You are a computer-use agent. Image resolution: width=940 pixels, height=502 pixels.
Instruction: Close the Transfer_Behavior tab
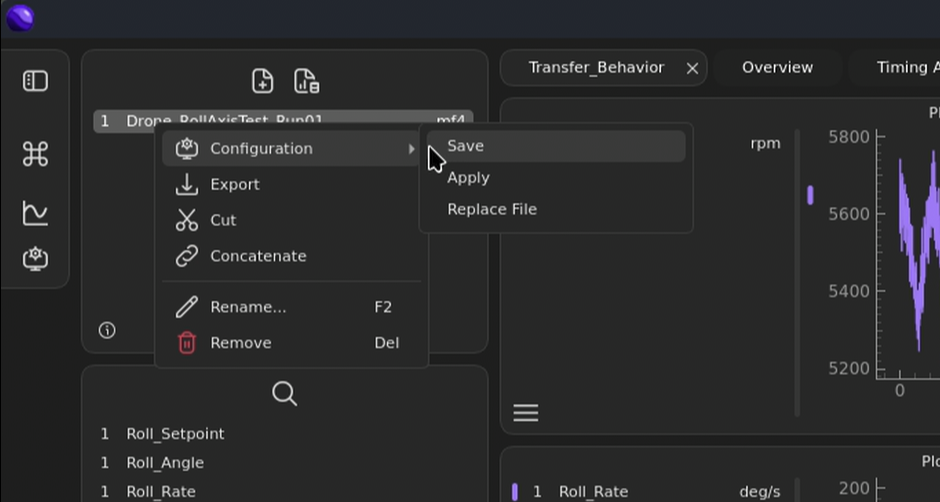(692, 68)
